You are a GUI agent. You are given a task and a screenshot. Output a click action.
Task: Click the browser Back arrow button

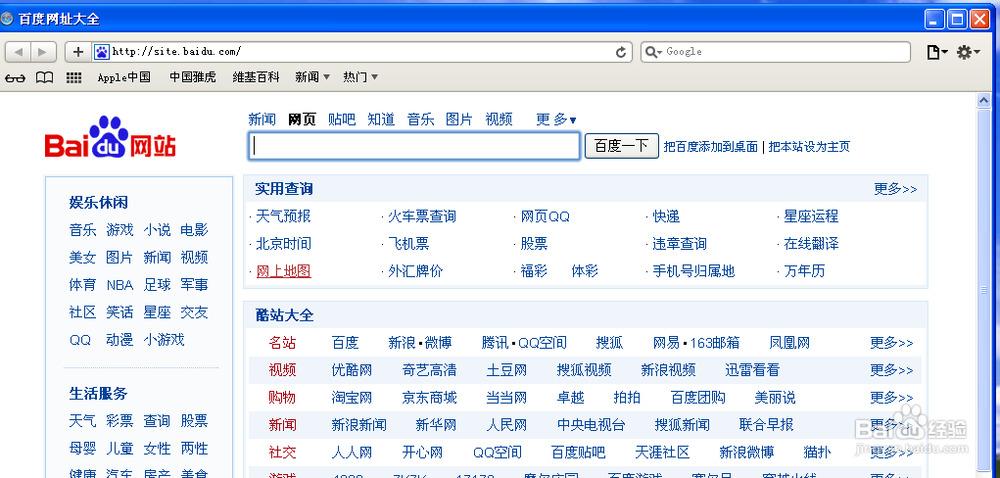pos(18,52)
